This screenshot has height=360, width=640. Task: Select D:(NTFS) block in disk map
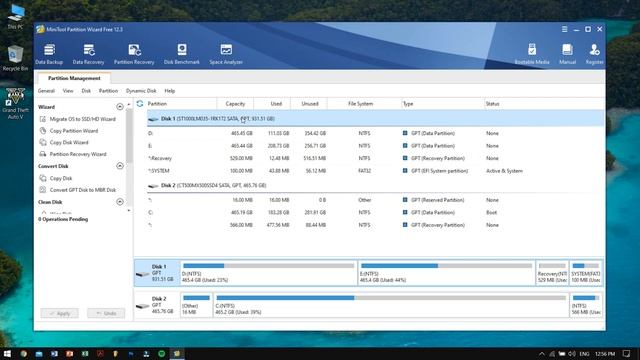pos(269,273)
